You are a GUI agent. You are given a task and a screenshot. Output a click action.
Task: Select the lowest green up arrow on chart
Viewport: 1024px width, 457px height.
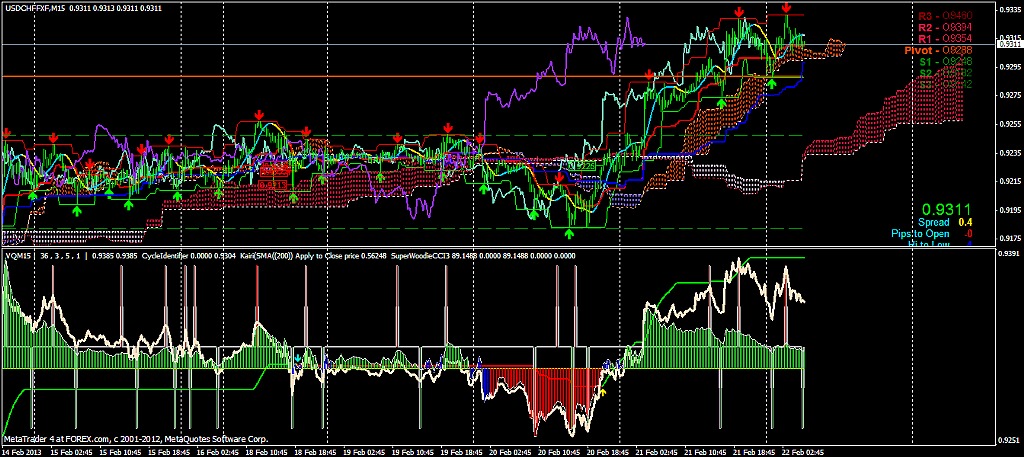[x=569, y=233]
